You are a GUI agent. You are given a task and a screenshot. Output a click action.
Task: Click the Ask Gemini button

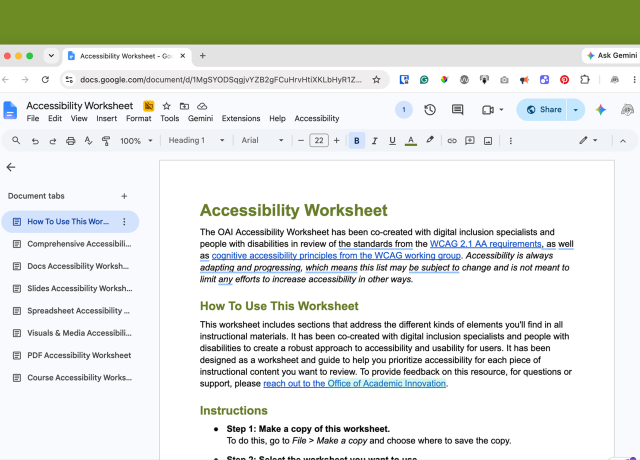coord(611,56)
